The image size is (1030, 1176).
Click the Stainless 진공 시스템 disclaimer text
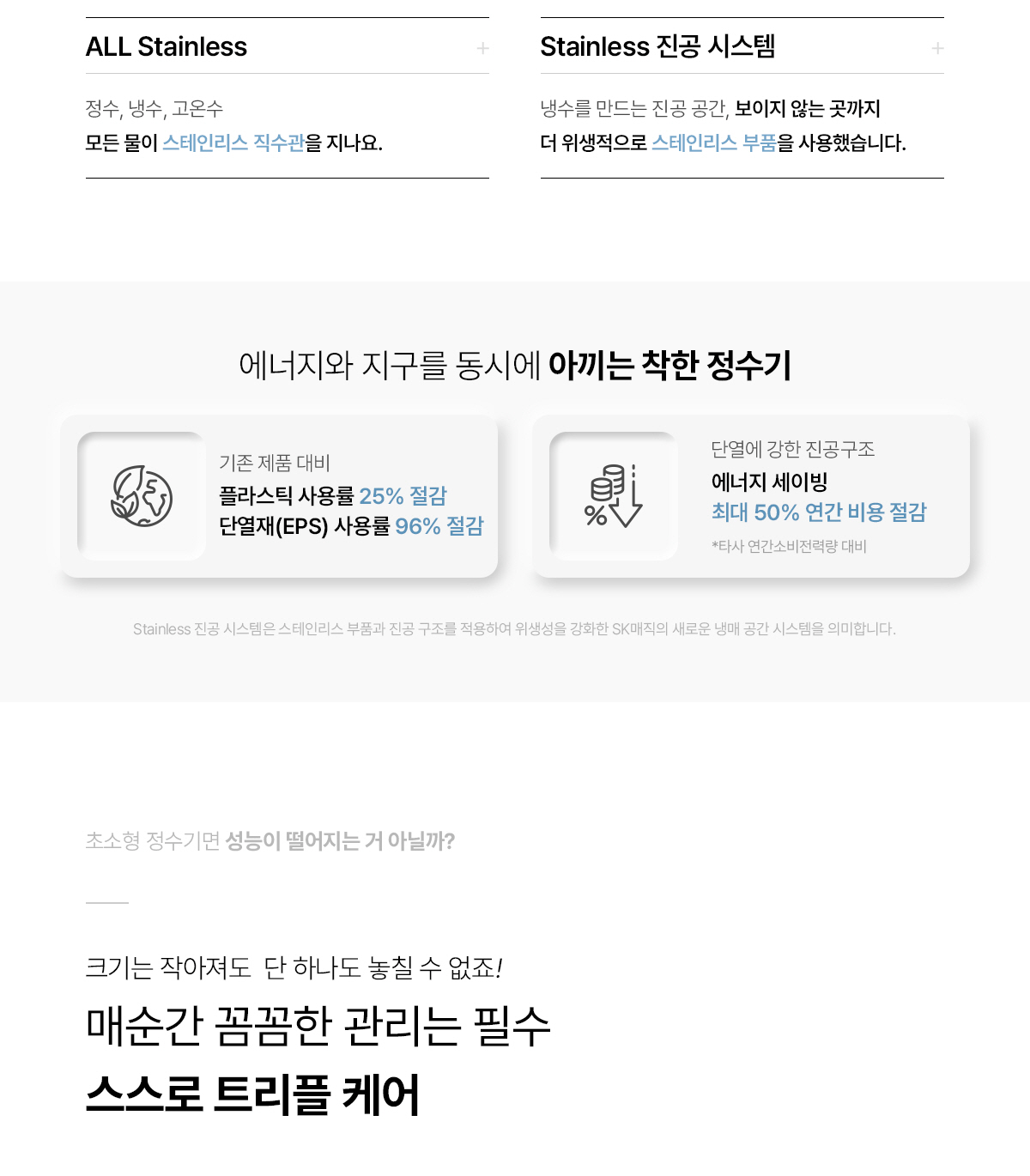[x=514, y=629]
